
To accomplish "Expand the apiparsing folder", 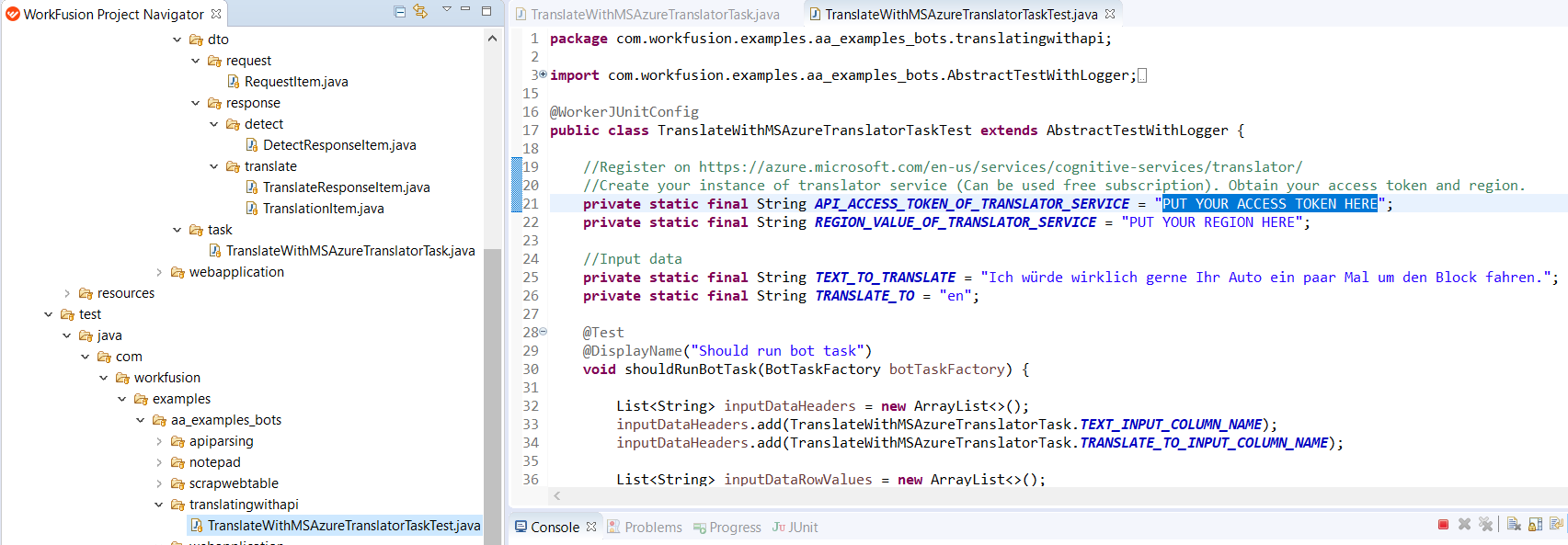I will coord(159,441).
